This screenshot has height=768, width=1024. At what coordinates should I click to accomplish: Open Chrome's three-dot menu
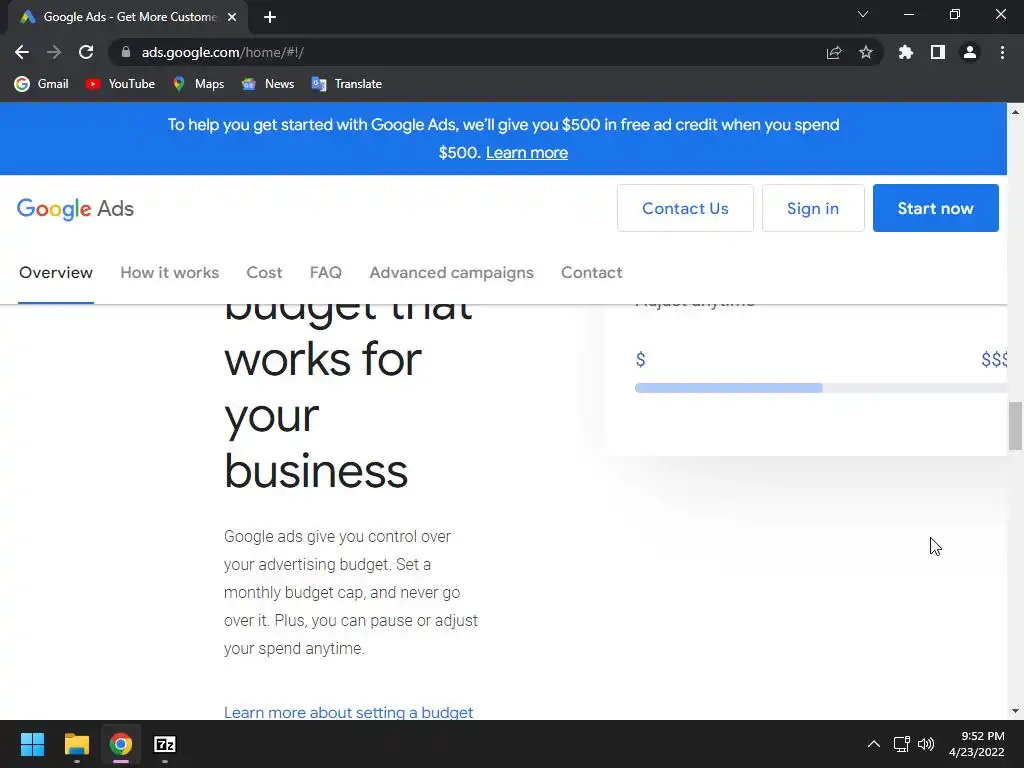[1002, 52]
